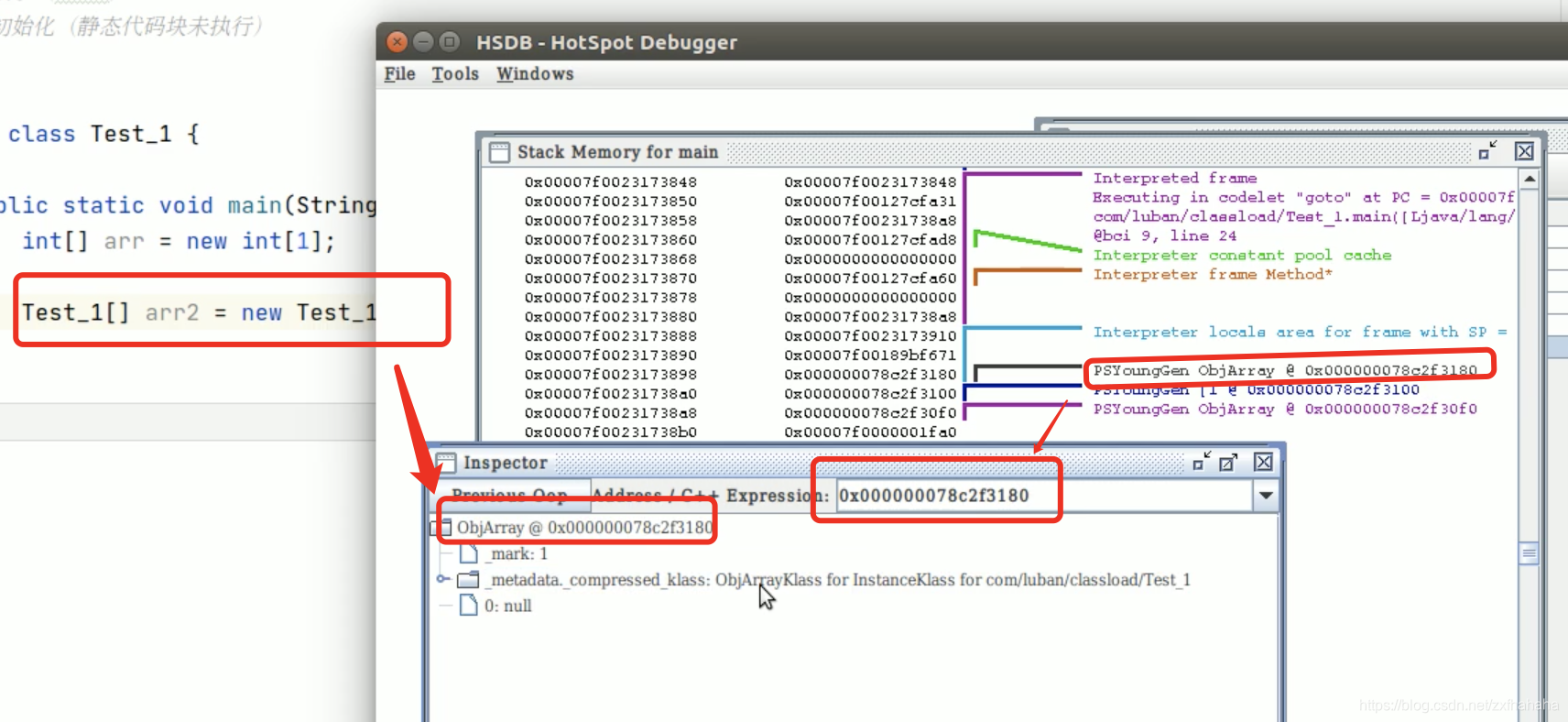Click the 0: null document icon
The height and width of the screenshot is (722, 1568).
[469, 605]
